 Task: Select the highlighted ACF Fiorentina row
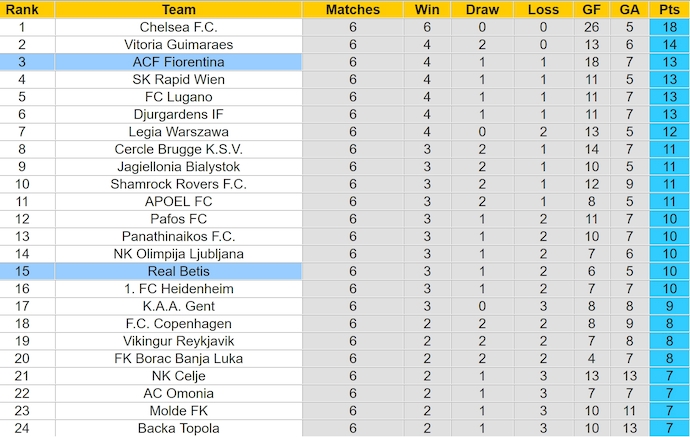click(x=178, y=62)
